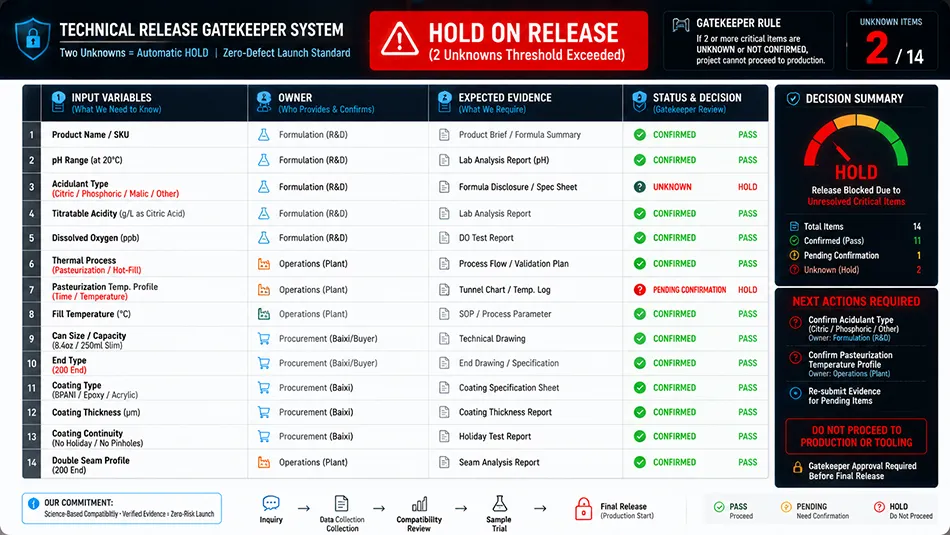
Task: Click the shield lock logo icon
Action: (33, 39)
